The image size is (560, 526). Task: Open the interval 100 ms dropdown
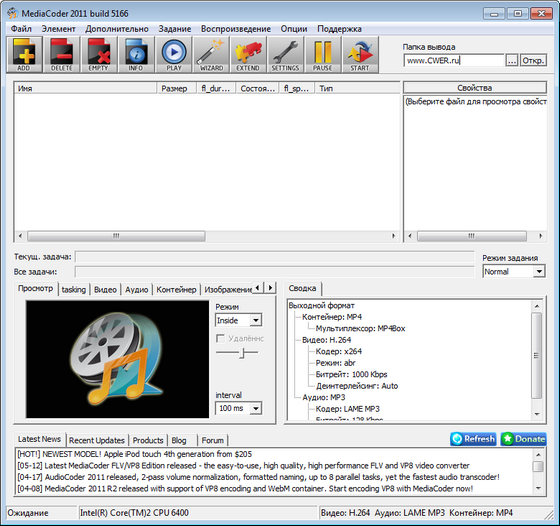click(x=238, y=408)
